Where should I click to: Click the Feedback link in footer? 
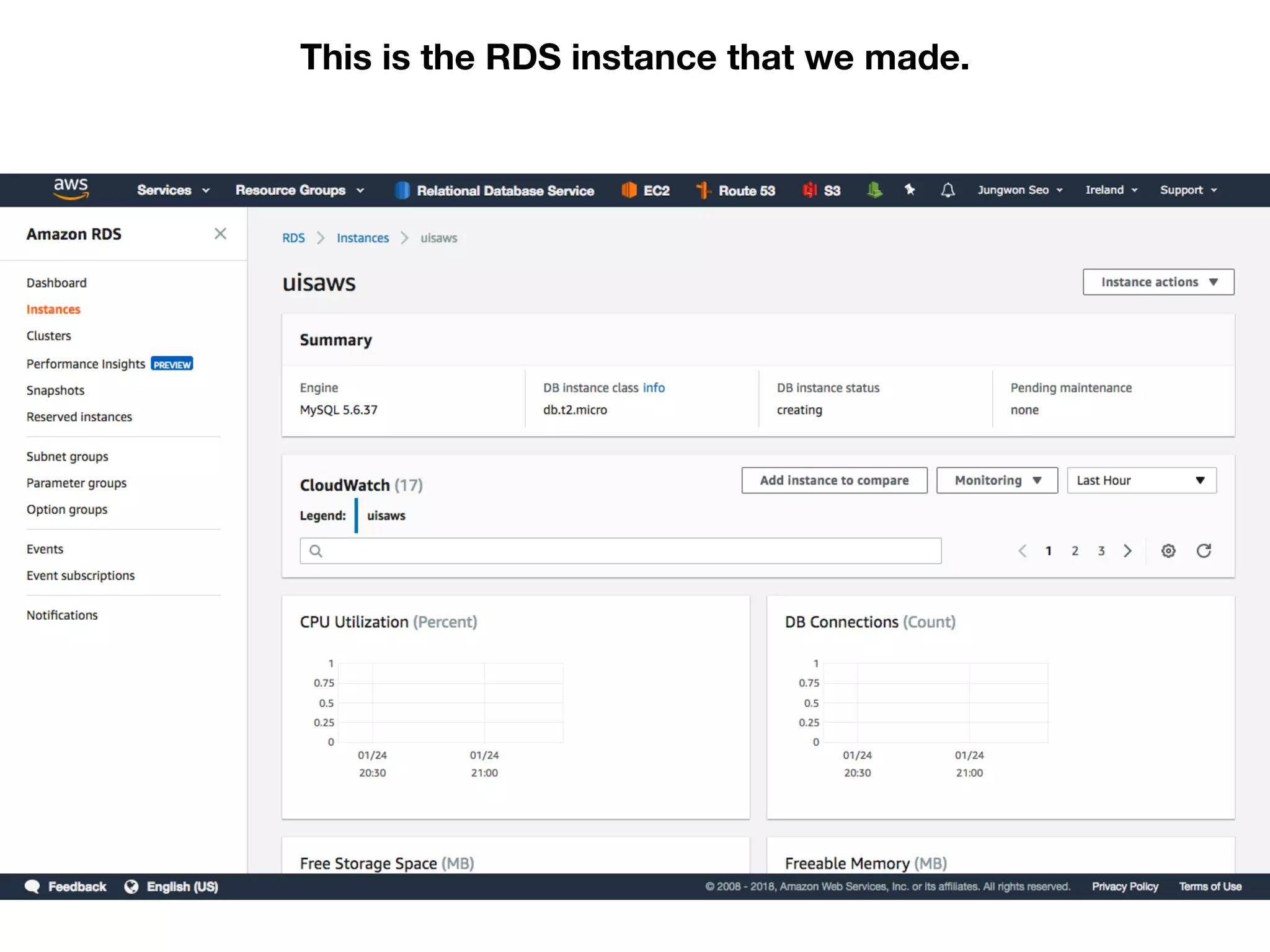coord(78,886)
